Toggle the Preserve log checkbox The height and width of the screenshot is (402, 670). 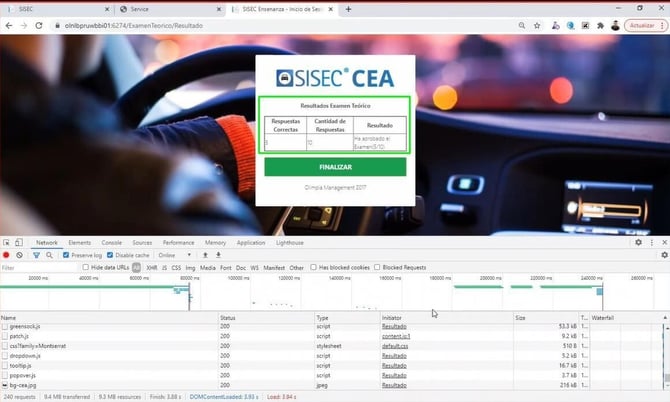tap(66, 255)
